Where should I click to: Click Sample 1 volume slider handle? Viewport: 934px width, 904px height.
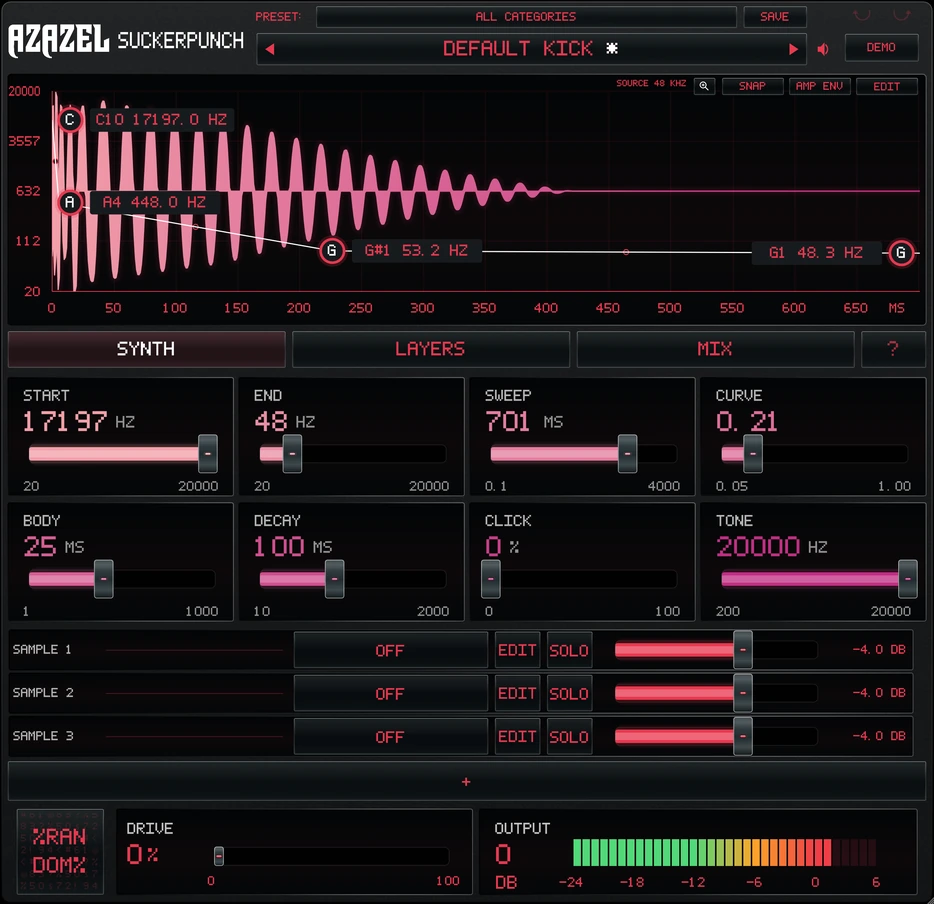coord(743,650)
